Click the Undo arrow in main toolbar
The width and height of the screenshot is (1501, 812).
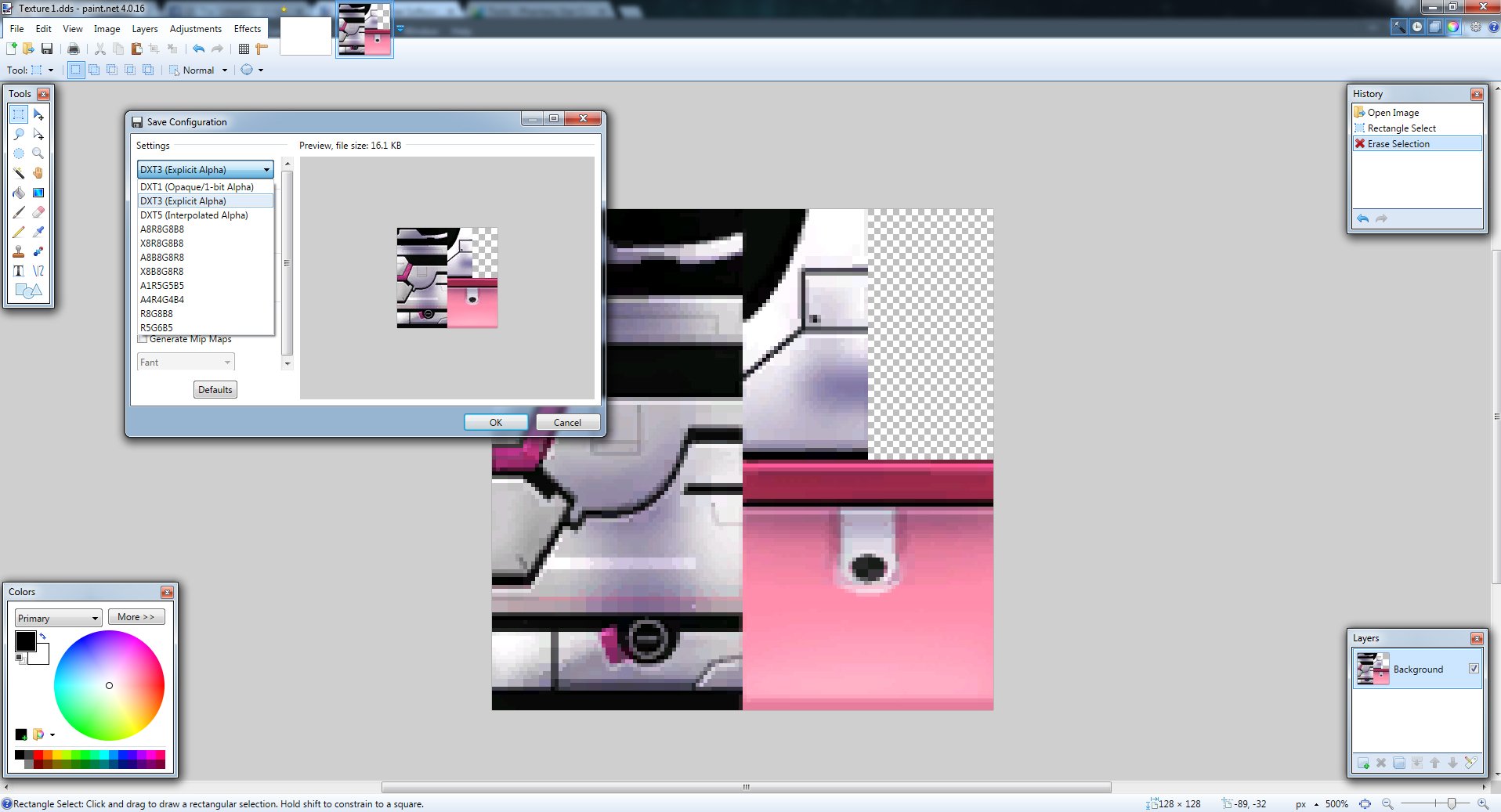tap(199, 49)
